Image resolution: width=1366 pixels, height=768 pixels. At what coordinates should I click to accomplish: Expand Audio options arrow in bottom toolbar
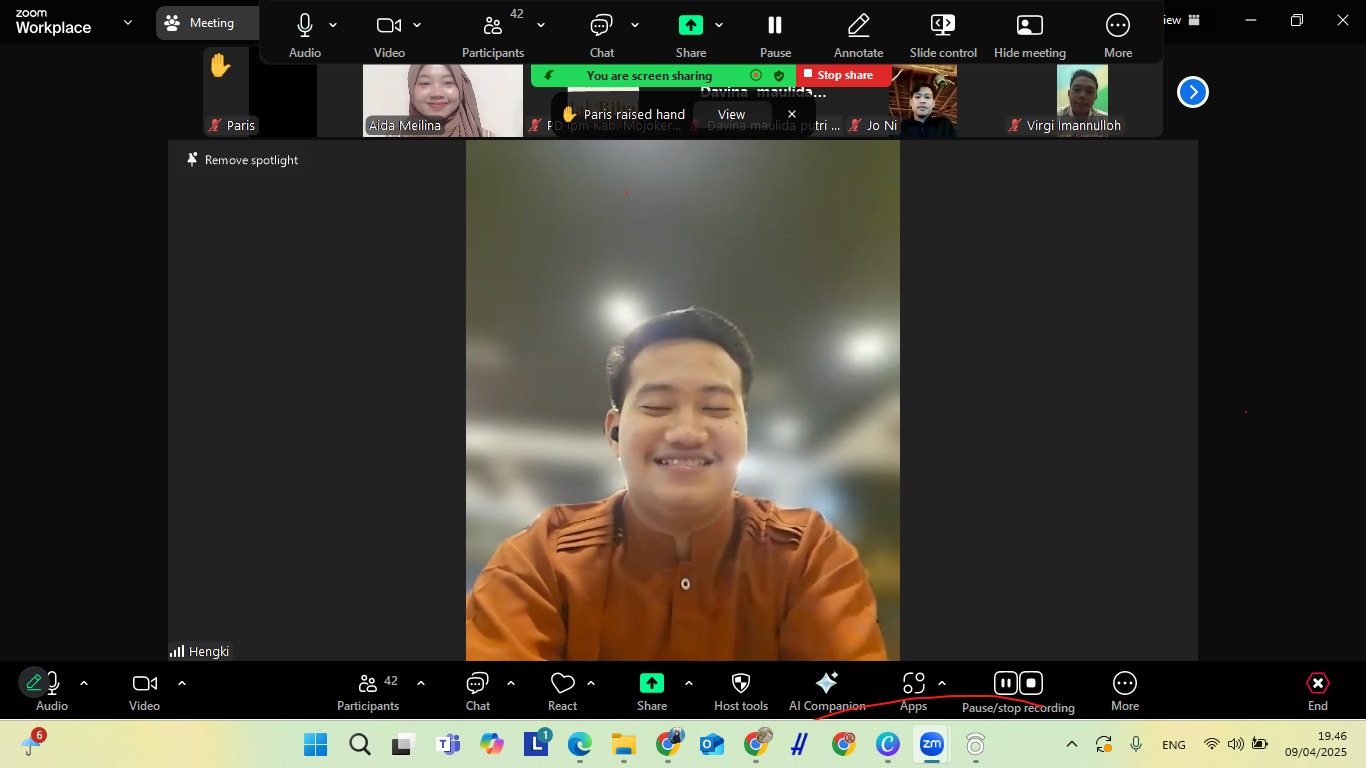click(x=84, y=684)
